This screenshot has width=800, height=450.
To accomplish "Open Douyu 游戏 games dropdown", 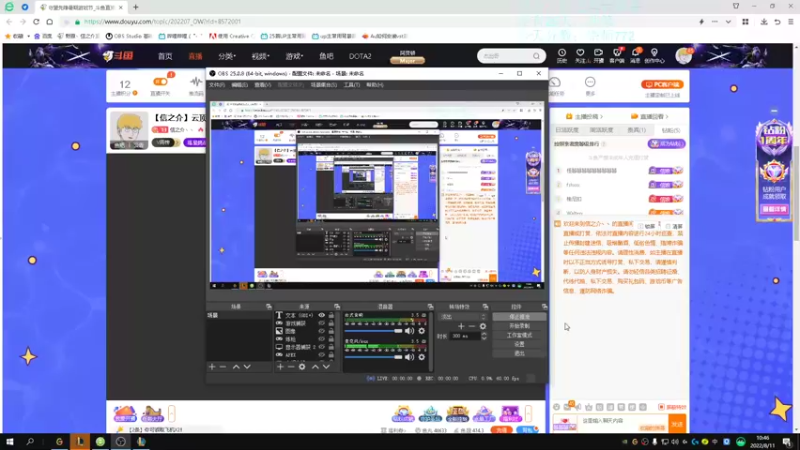I will click(x=294, y=56).
